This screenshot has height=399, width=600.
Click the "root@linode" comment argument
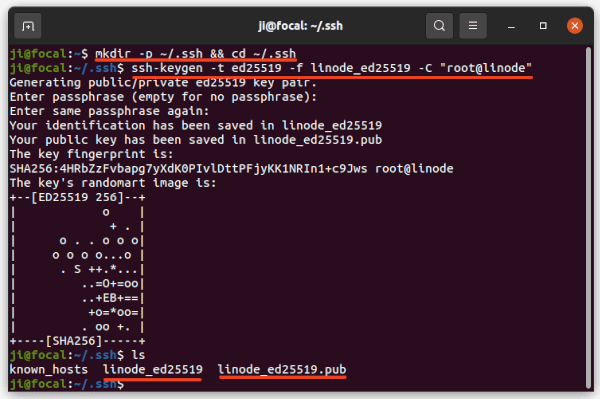pos(486,68)
